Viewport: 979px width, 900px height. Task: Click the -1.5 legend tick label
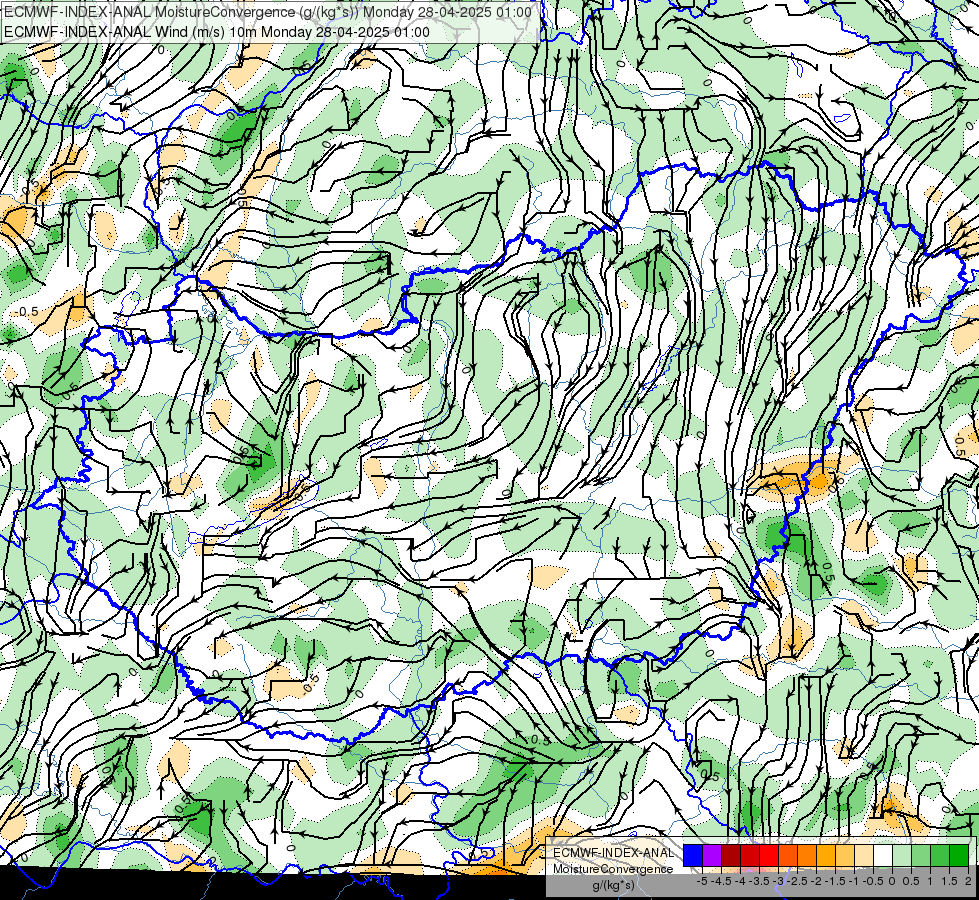pyautogui.click(x=836, y=881)
